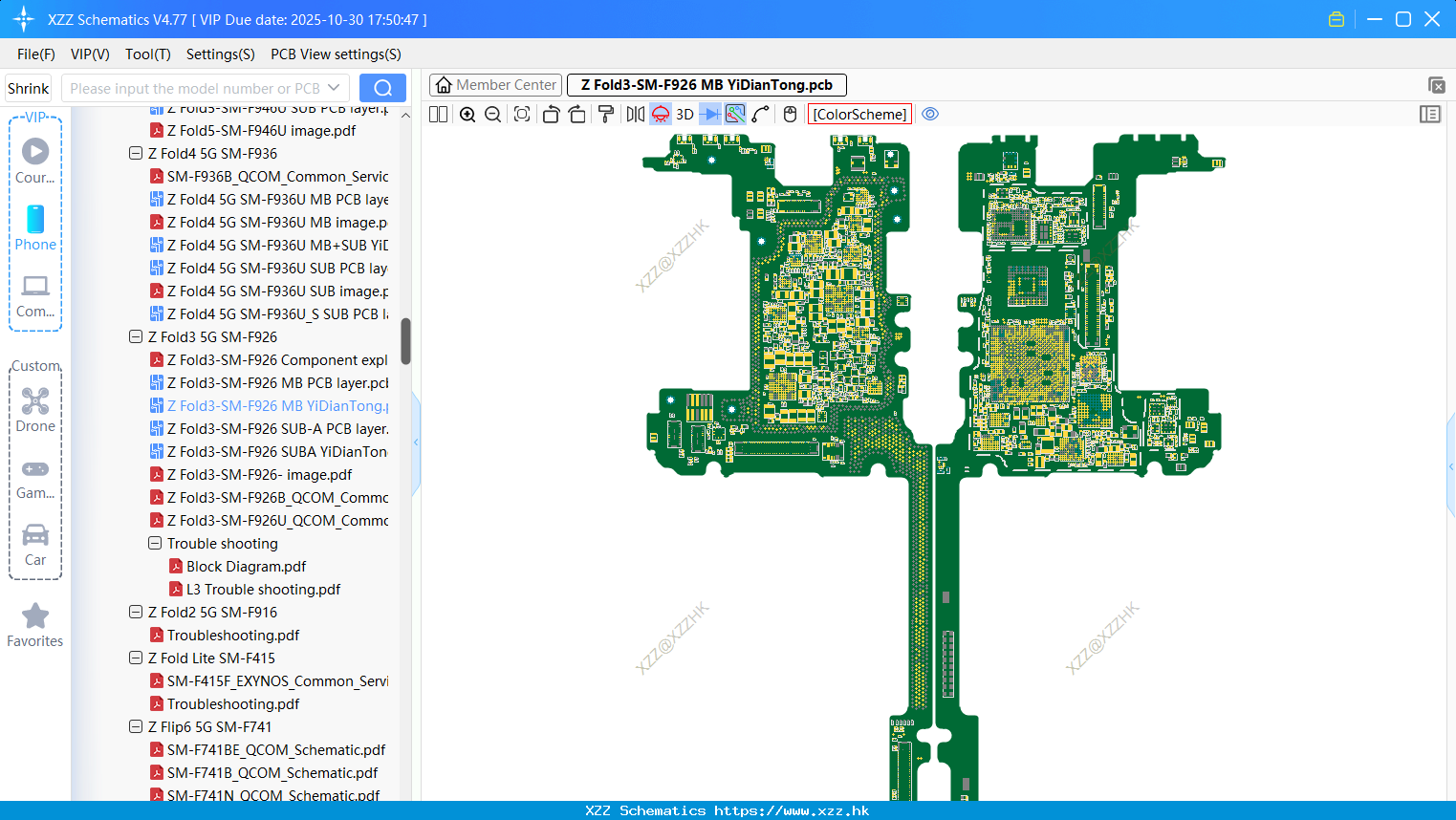Collapse the Trouble shooting folder
1456x820 pixels.
(x=155, y=543)
